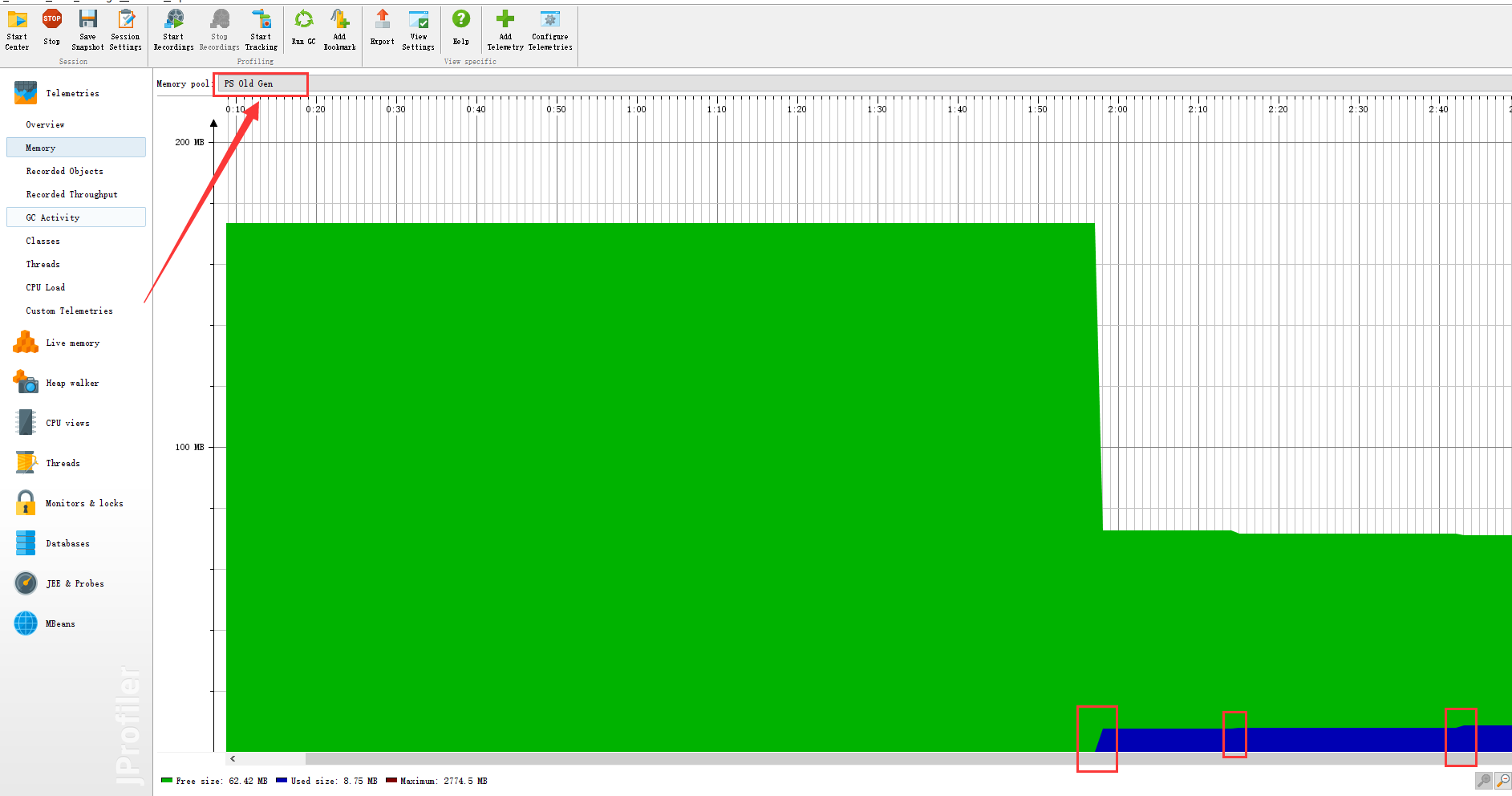Click the horizontal scrollbar below the chart
The height and width of the screenshot is (796, 1512).
coord(561,759)
